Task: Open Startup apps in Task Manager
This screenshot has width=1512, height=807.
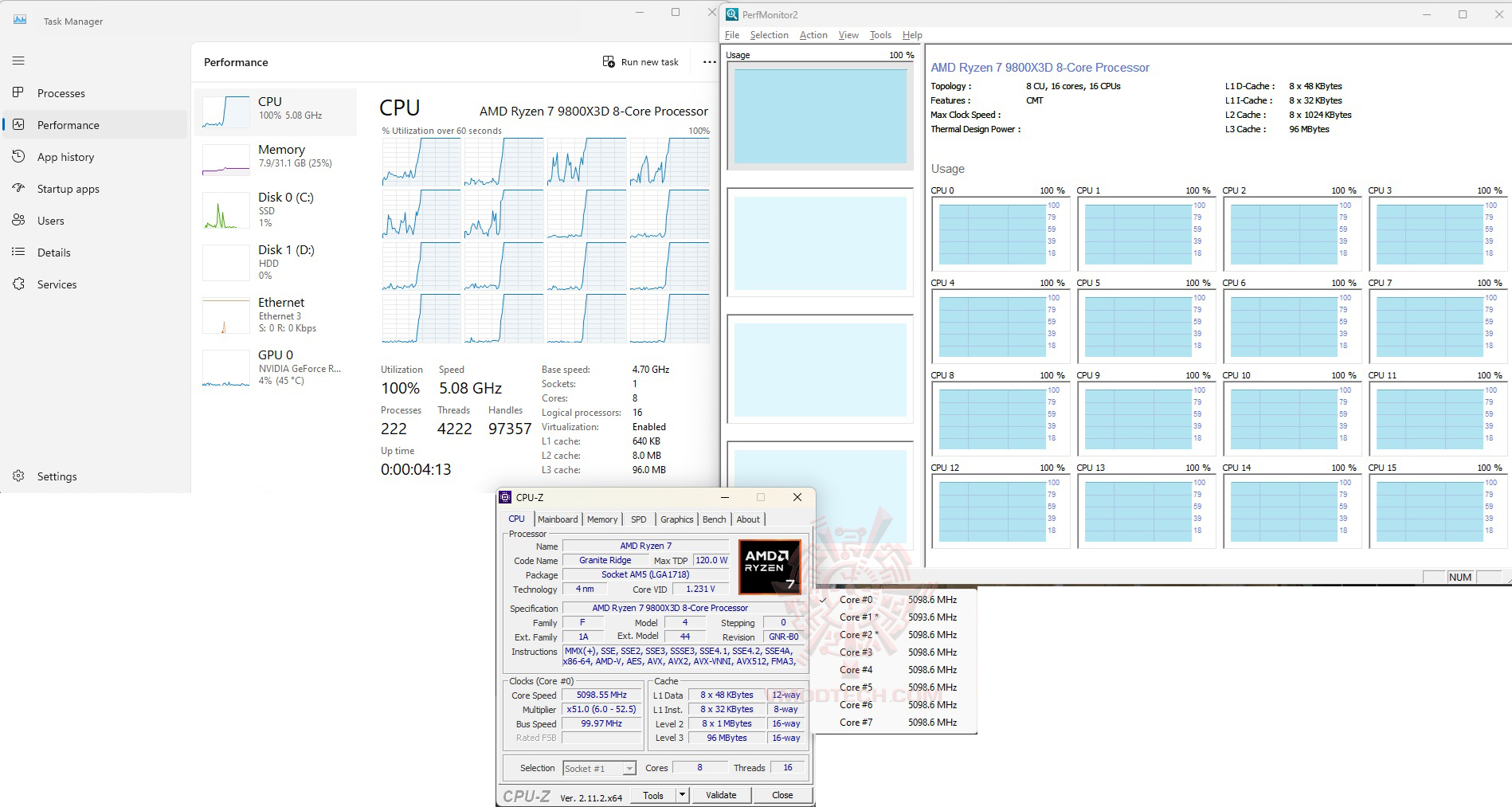Action: (x=96, y=189)
